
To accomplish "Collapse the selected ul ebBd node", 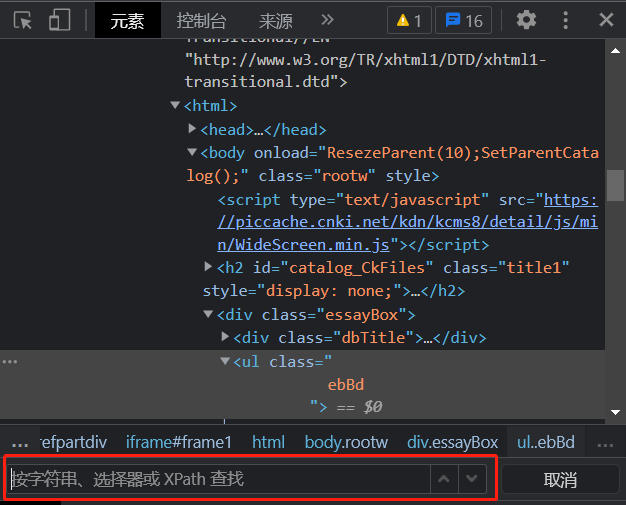I will pos(225,361).
